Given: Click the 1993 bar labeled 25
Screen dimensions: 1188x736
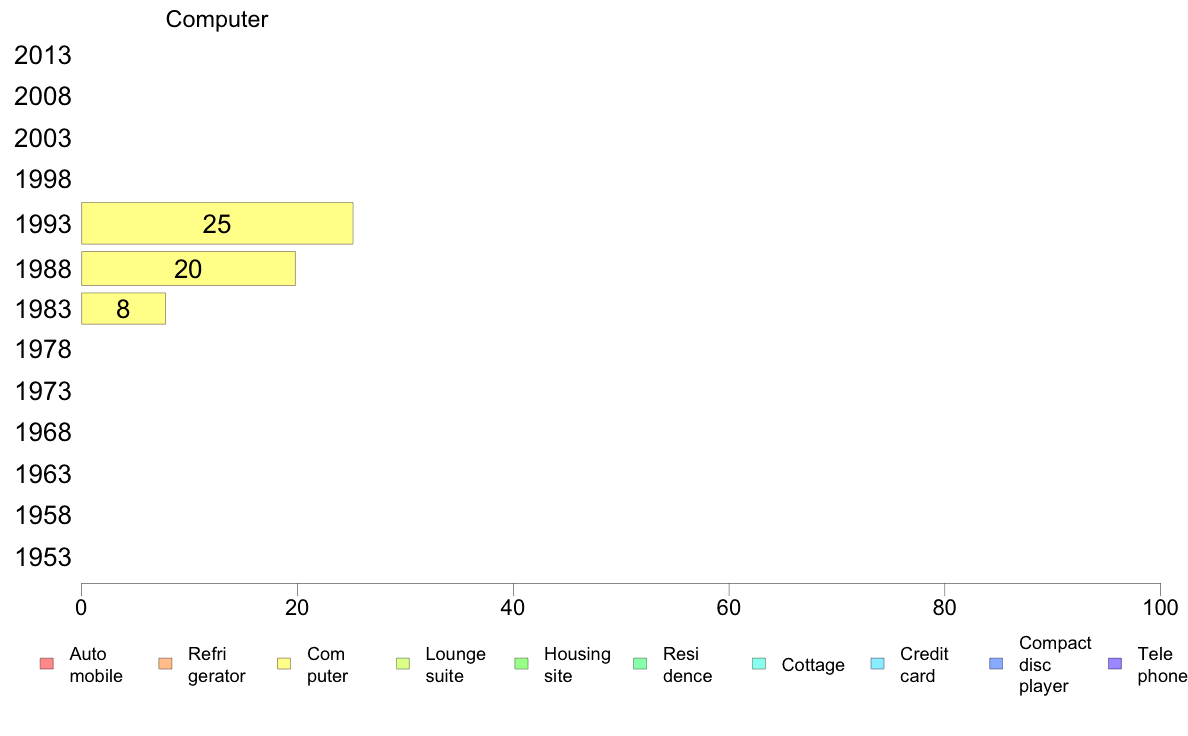Looking at the screenshot, I should click(x=217, y=224).
